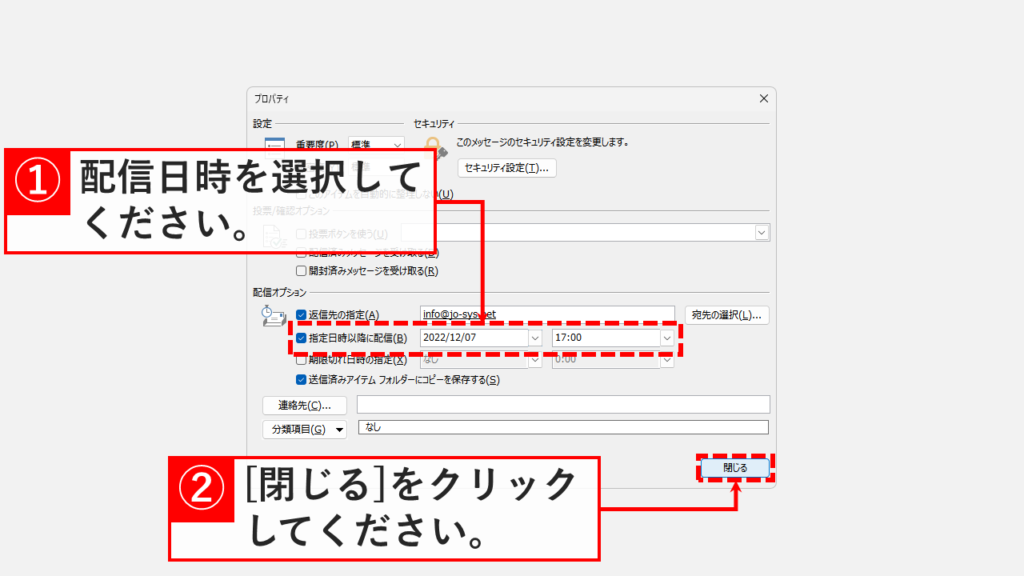The image size is (1024, 576).
Task: Click the security key lock icon
Action: pos(434,148)
